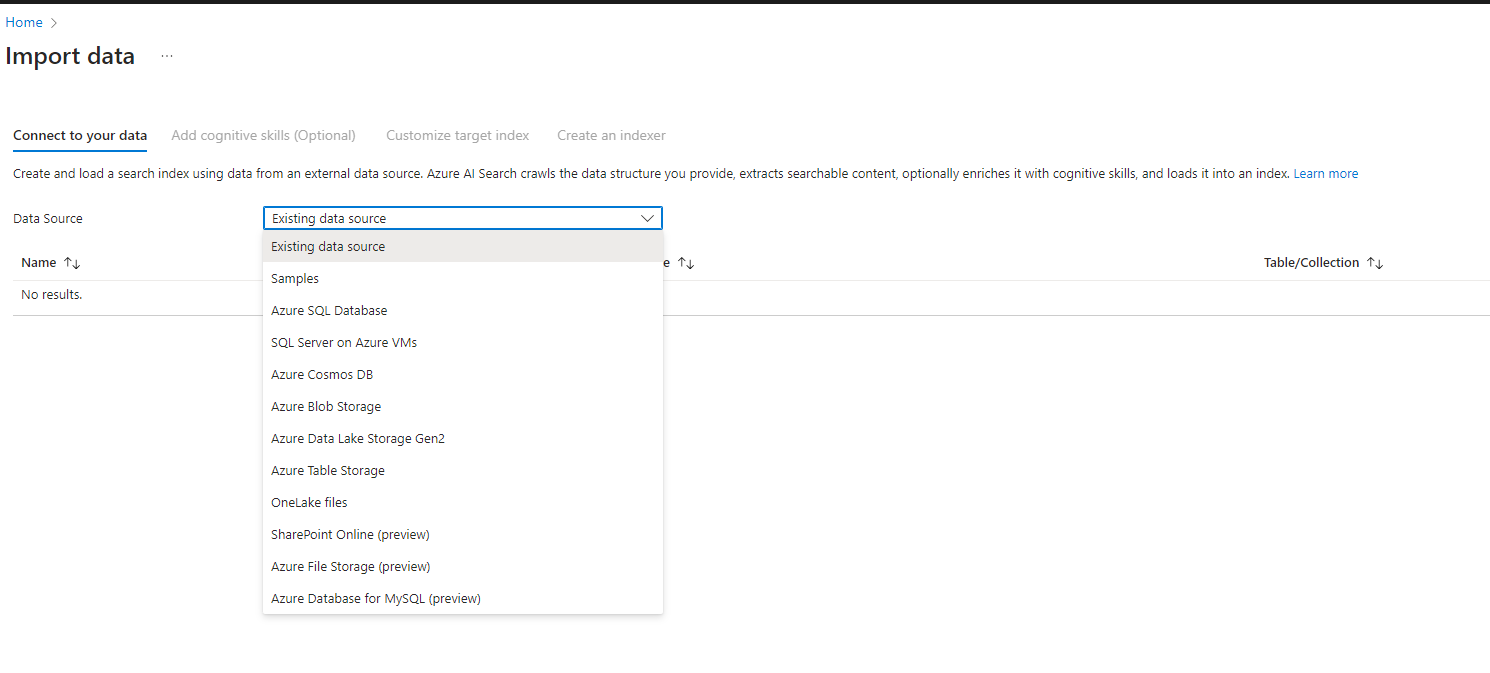Click the Home breadcrumb link
The image size is (1490, 673).
click(24, 22)
